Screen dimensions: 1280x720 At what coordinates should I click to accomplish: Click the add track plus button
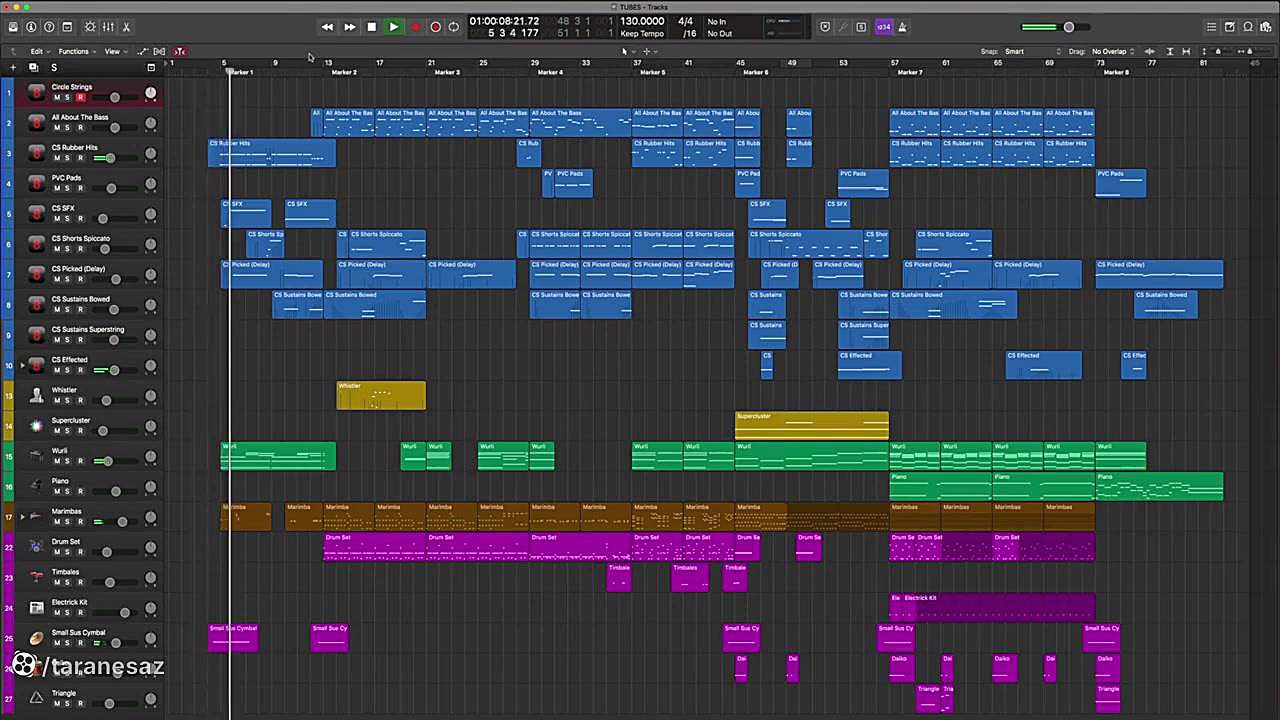(13, 67)
